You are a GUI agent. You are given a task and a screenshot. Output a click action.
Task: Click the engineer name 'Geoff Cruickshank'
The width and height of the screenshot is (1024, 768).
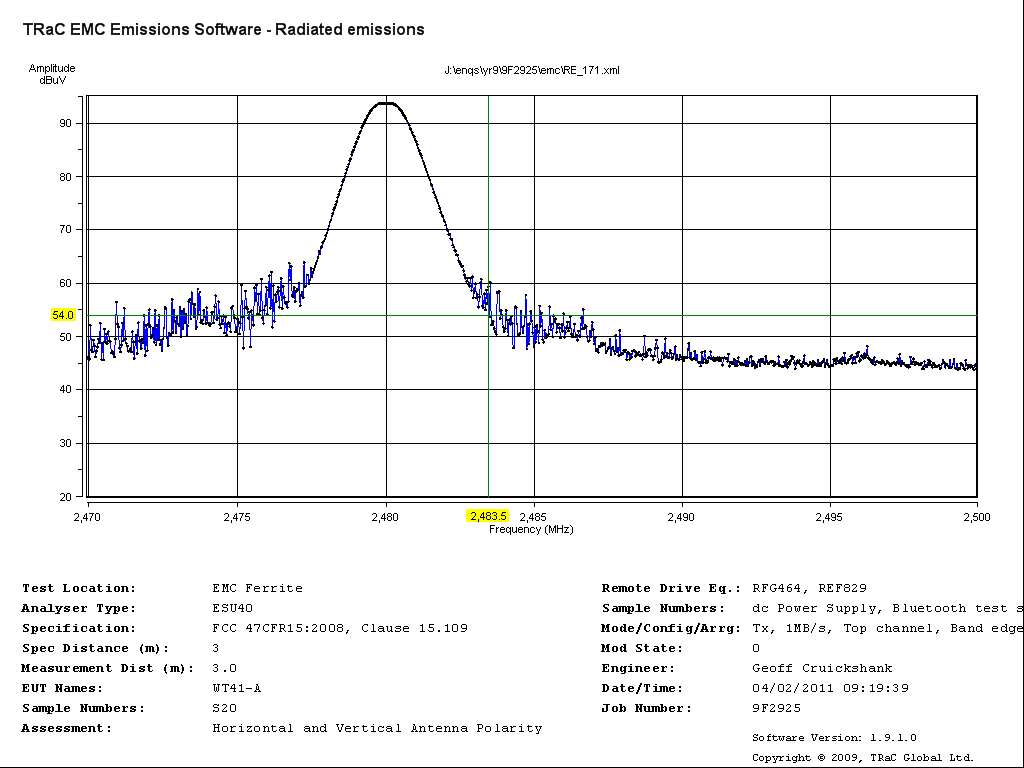click(x=822, y=668)
